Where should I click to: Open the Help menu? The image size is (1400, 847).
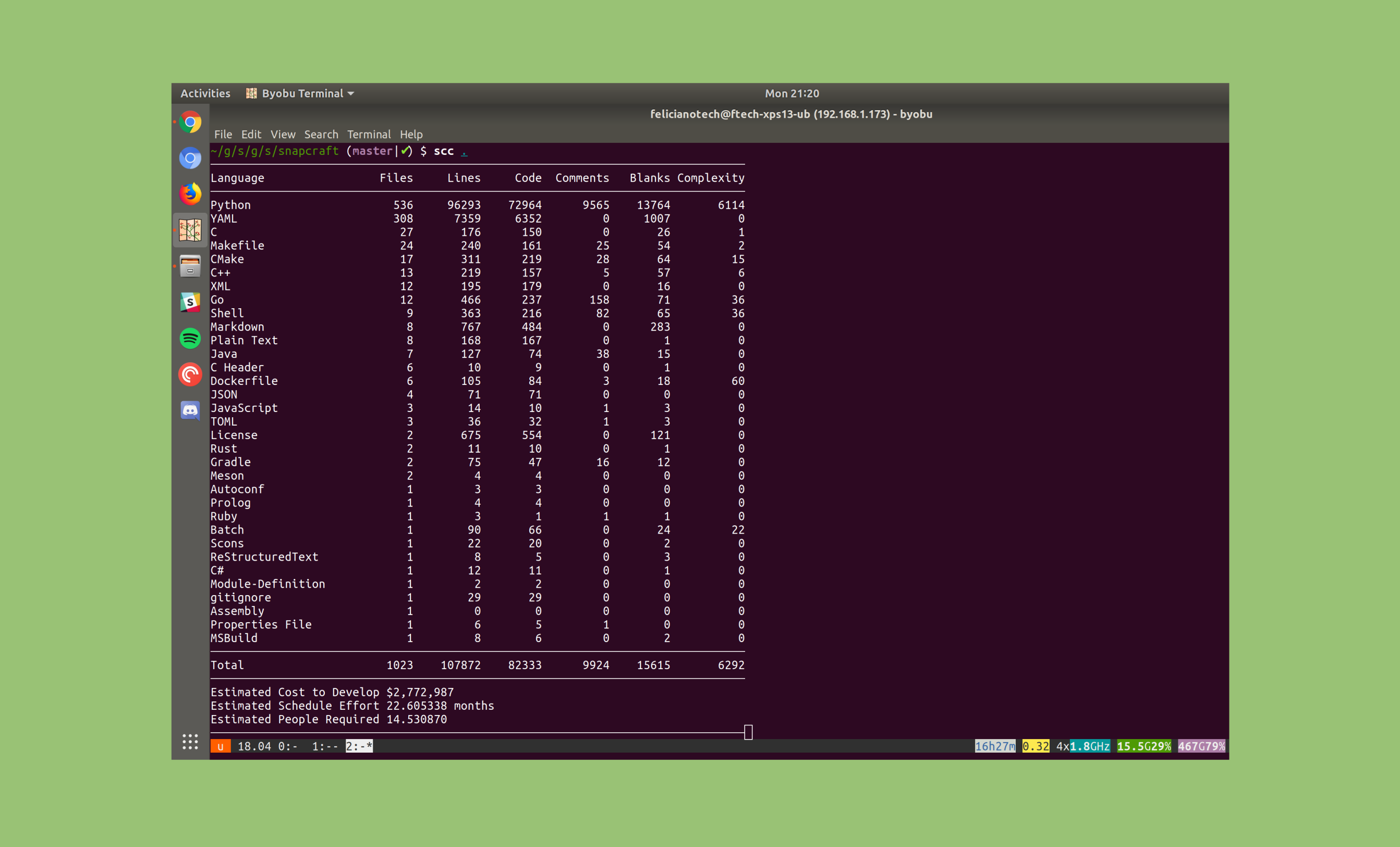click(411, 134)
